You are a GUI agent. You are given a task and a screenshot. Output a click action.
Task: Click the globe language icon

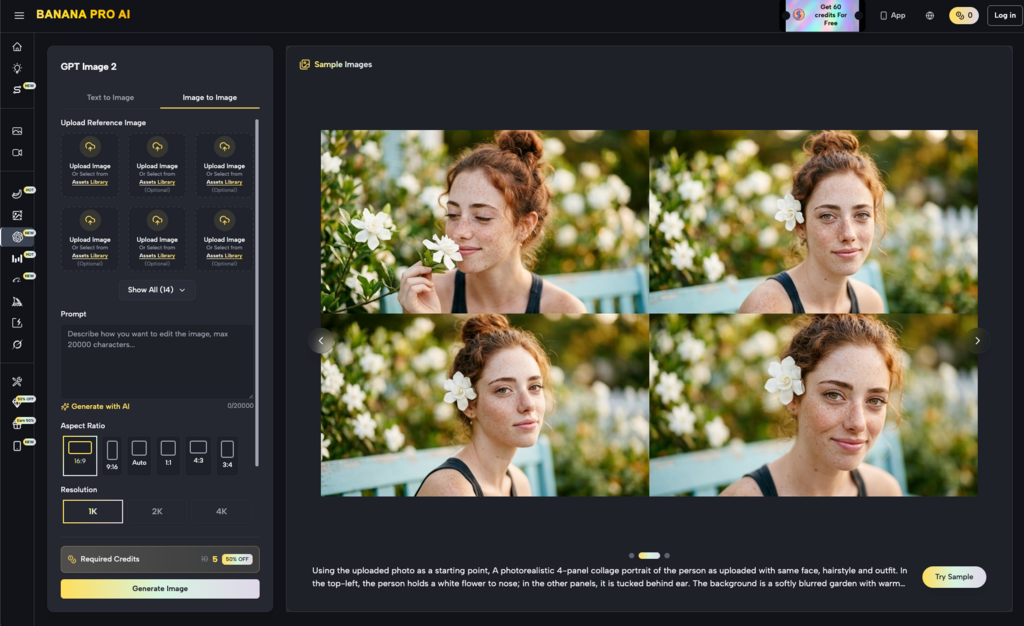929,15
